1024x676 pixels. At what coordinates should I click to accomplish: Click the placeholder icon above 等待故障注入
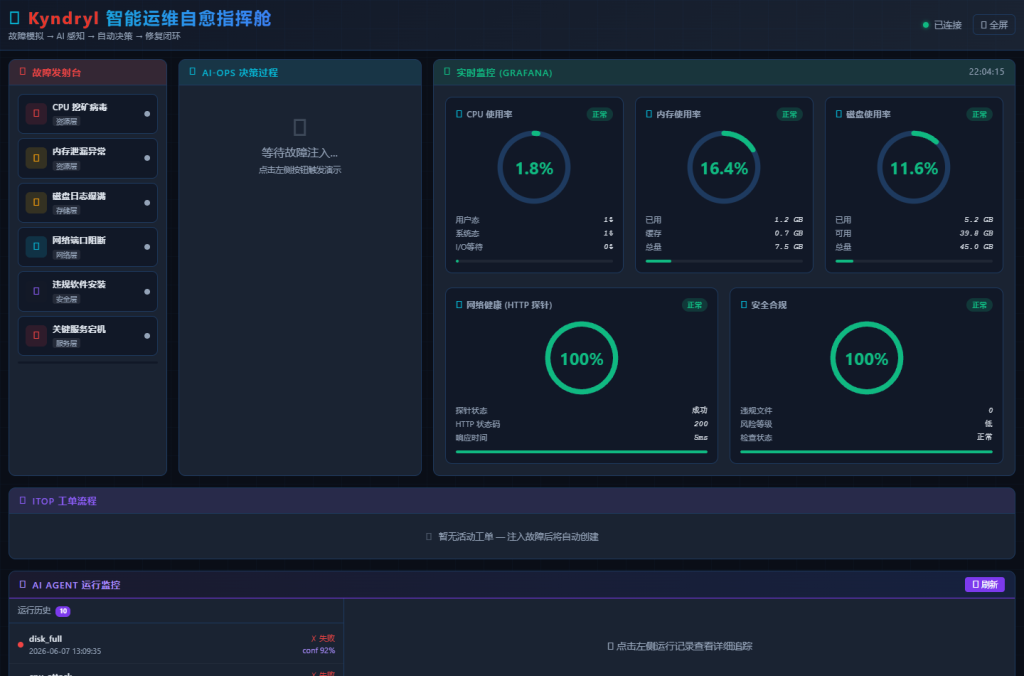300,127
